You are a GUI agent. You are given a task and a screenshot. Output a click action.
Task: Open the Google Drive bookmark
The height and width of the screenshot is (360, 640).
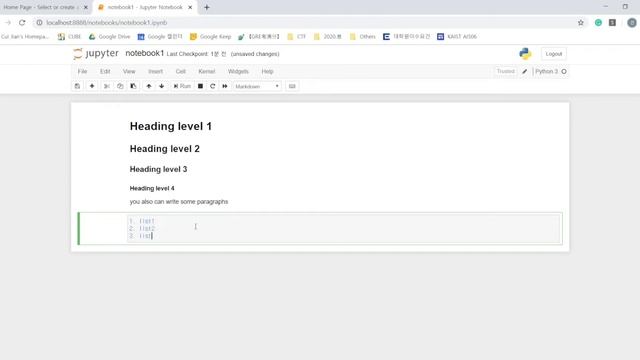pyautogui.click(x=109, y=37)
